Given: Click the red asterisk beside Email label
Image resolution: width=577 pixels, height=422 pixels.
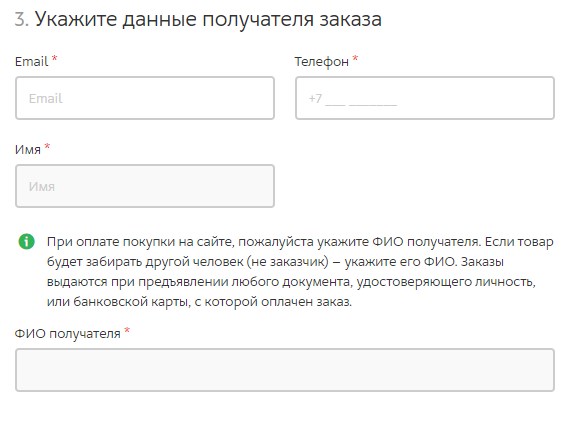Looking at the screenshot, I should coord(54,58).
